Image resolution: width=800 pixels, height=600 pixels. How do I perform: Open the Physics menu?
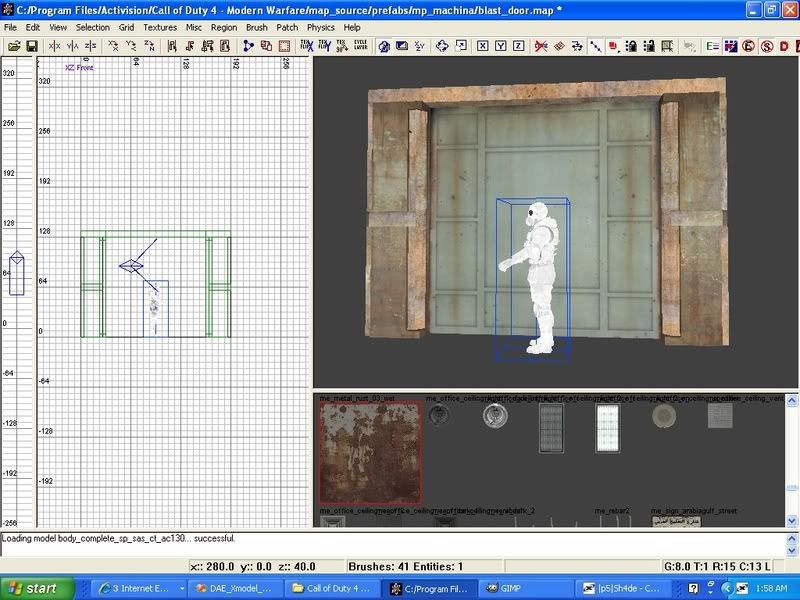coord(320,28)
